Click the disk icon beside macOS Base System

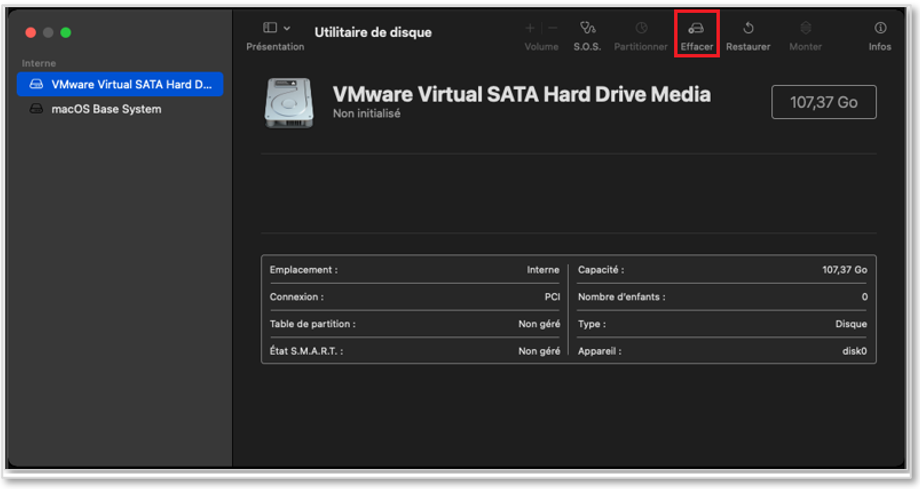(x=36, y=109)
